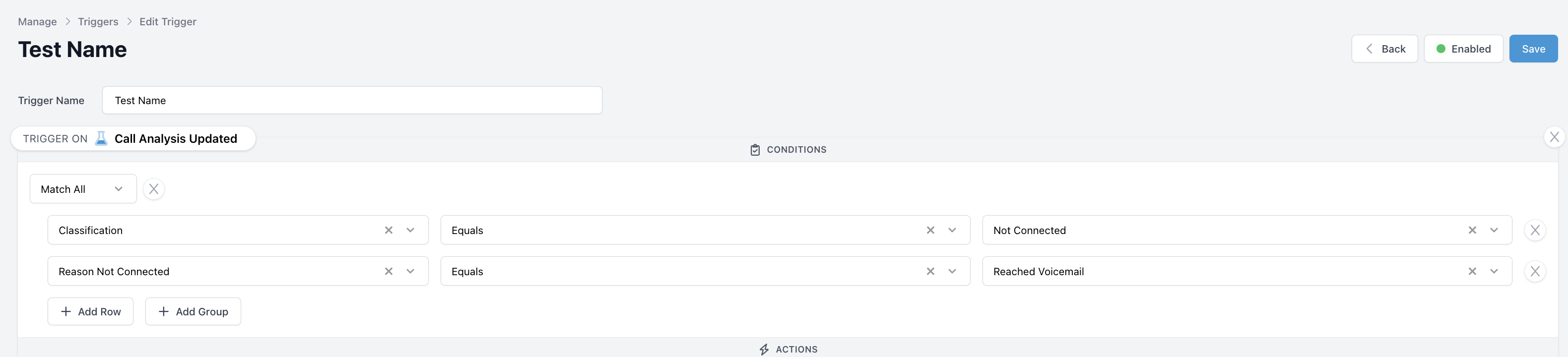The width and height of the screenshot is (1568, 357).
Task: Delete the Match All condition group
Action: (154, 189)
